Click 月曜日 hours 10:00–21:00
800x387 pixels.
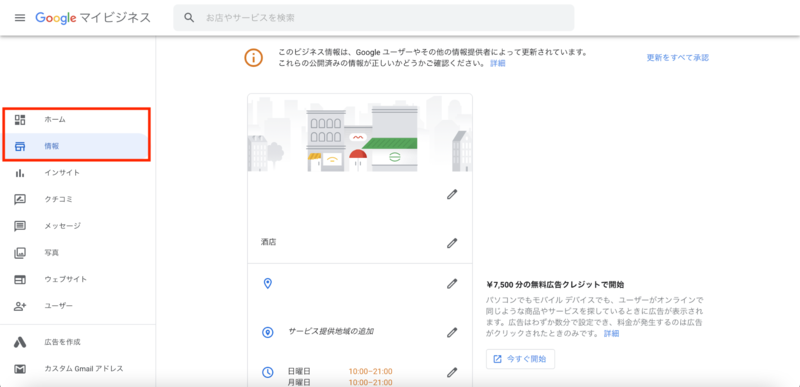click(x=370, y=382)
